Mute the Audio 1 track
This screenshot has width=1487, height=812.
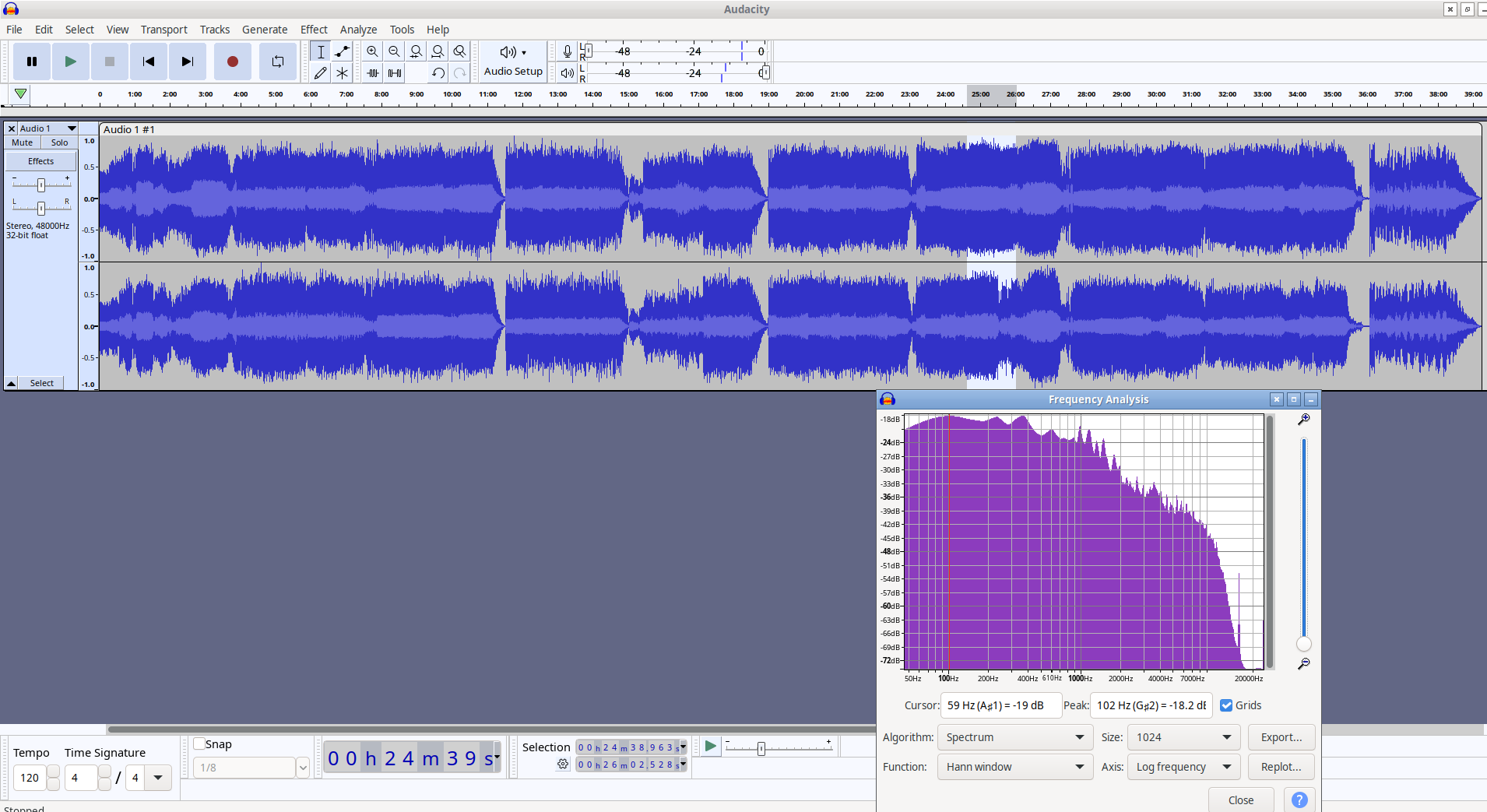click(x=23, y=142)
